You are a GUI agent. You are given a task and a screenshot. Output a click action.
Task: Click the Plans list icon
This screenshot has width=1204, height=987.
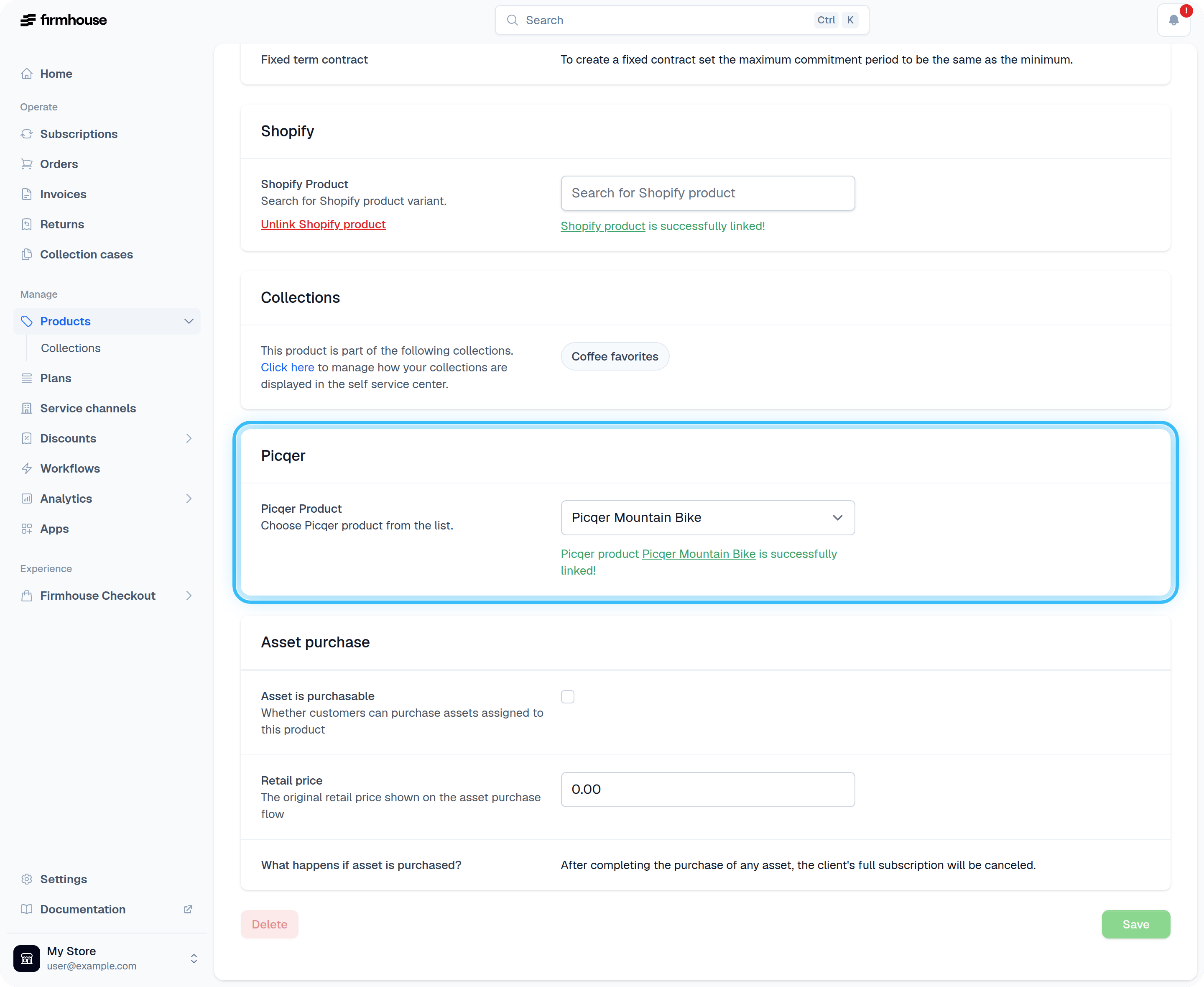point(27,378)
